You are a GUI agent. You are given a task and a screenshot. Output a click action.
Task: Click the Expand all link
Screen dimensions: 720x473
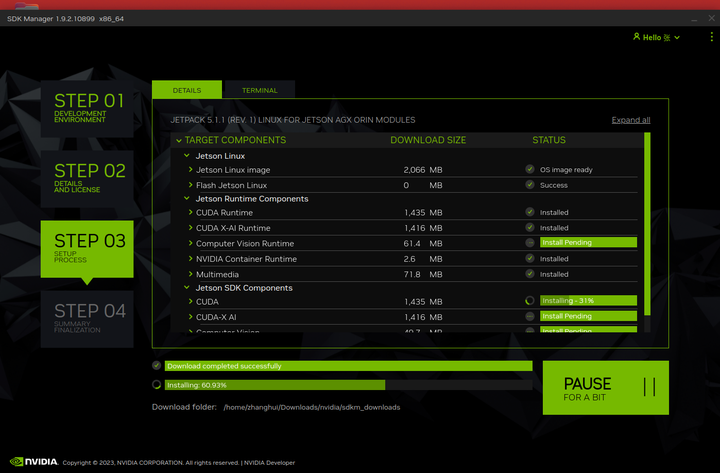coord(631,120)
